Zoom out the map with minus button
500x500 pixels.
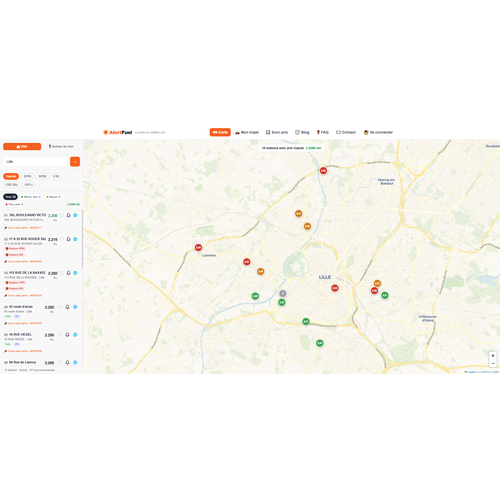pyautogui.click(x=493, y=363)
